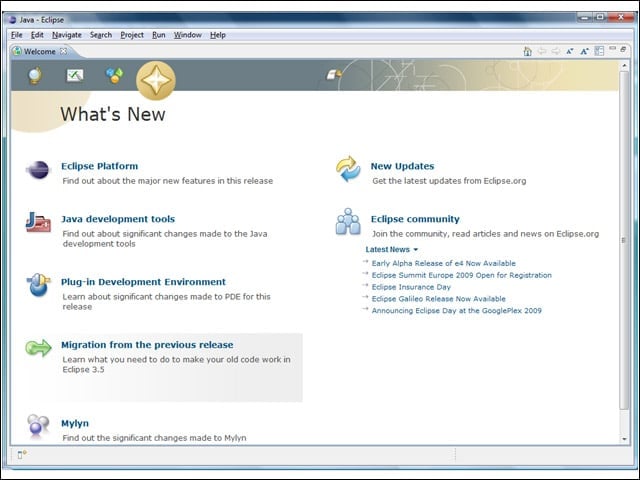This screenshot has width=640, height=480.
Task: Expand the Latest News dropdown arrow
Action: 416,249
